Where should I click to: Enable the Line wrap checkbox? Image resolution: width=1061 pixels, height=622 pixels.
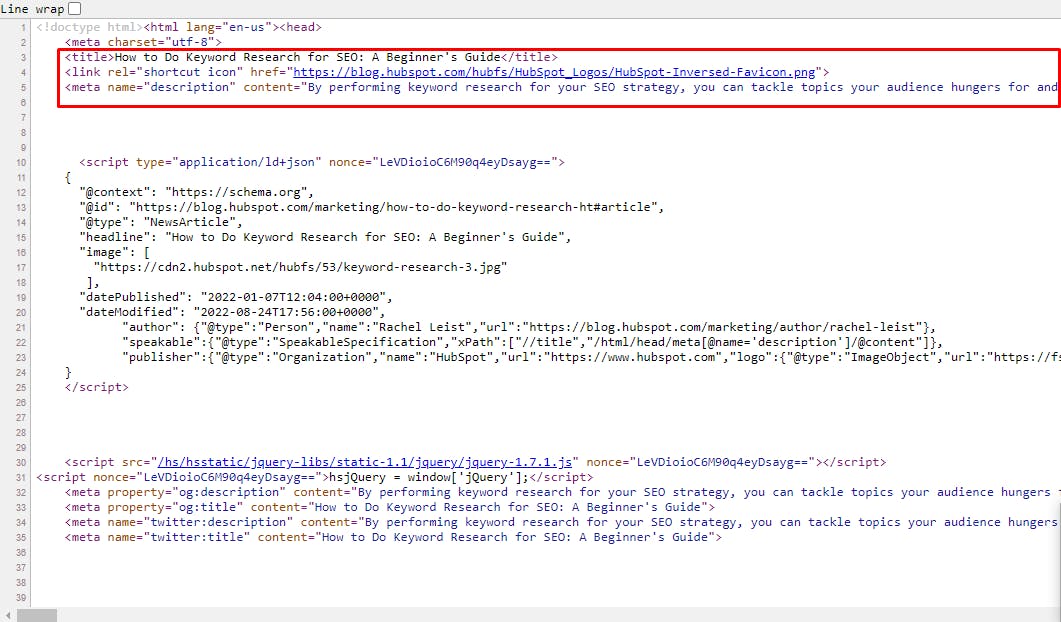point(74,9)
